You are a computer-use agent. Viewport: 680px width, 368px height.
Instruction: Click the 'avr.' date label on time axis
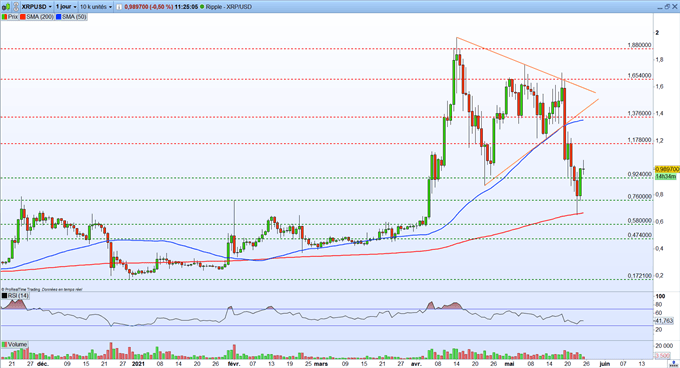click(416, 364)
